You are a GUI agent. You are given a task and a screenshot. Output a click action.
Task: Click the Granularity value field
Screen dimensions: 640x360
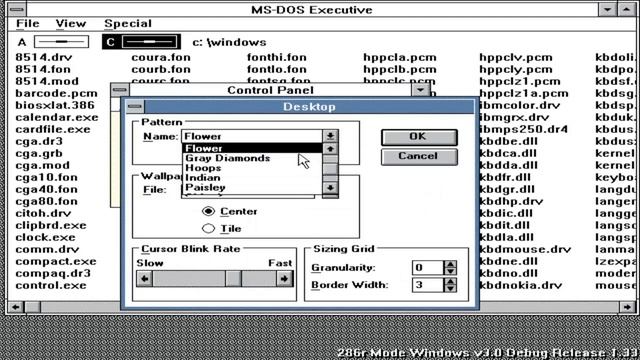coord(427,268)
